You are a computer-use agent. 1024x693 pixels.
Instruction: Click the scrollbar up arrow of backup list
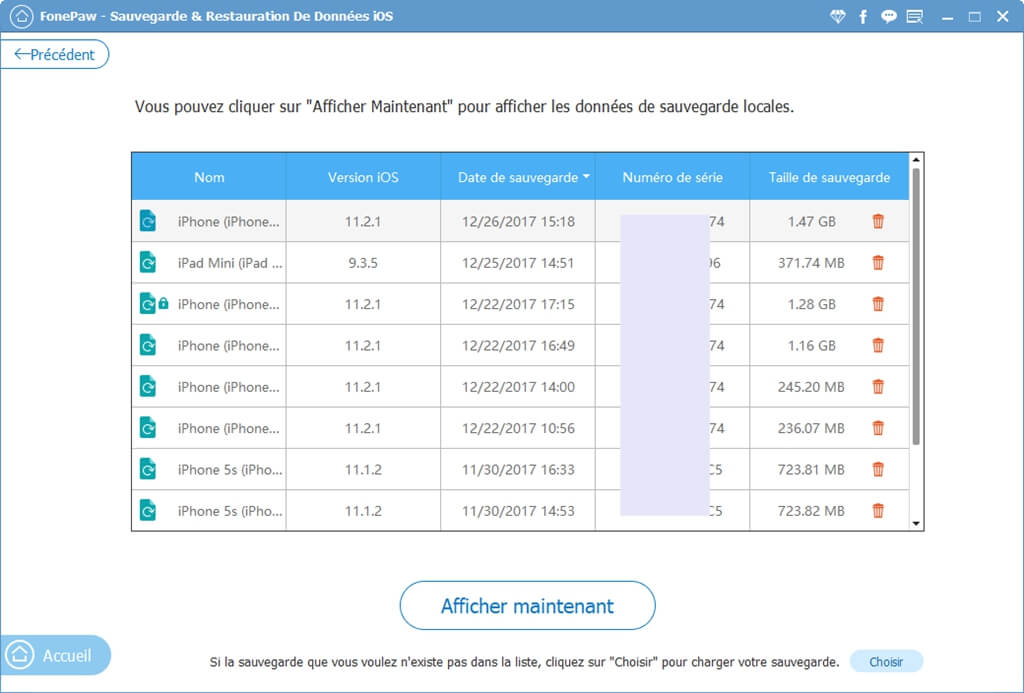(x=916, y=160)
